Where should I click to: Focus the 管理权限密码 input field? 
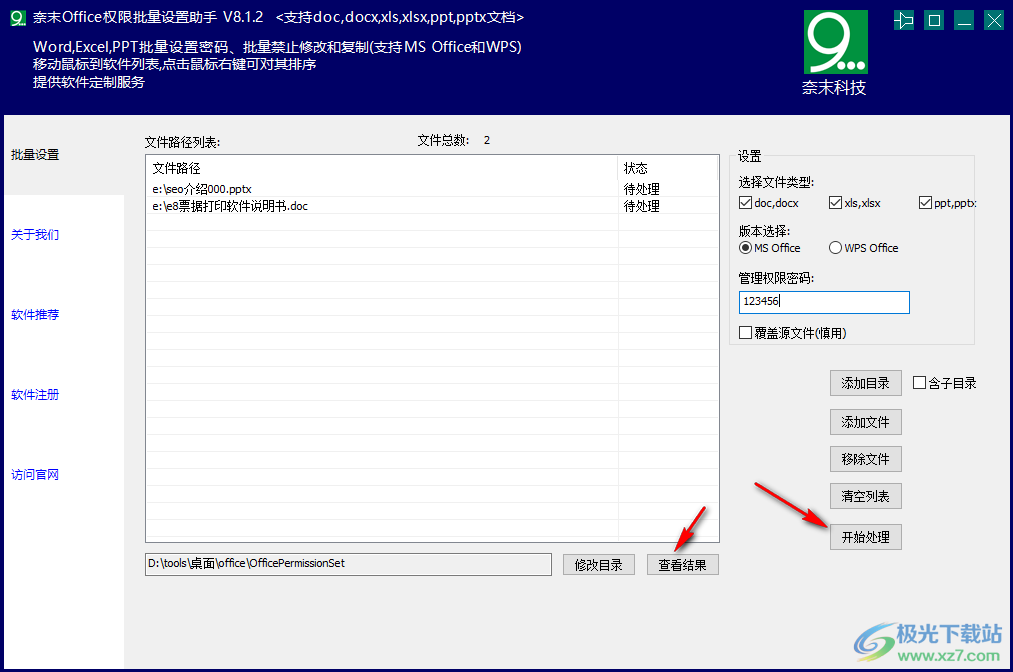tap(824, 302)
